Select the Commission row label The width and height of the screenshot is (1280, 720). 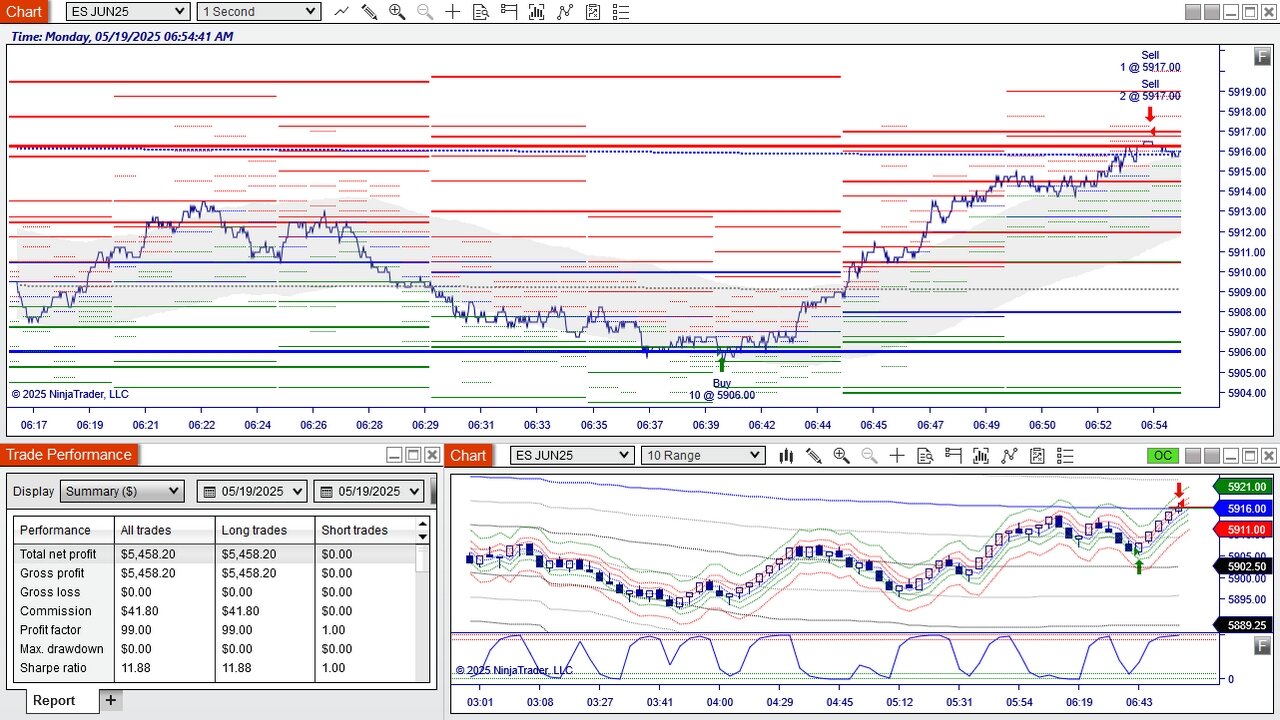[x=55, y=611]
